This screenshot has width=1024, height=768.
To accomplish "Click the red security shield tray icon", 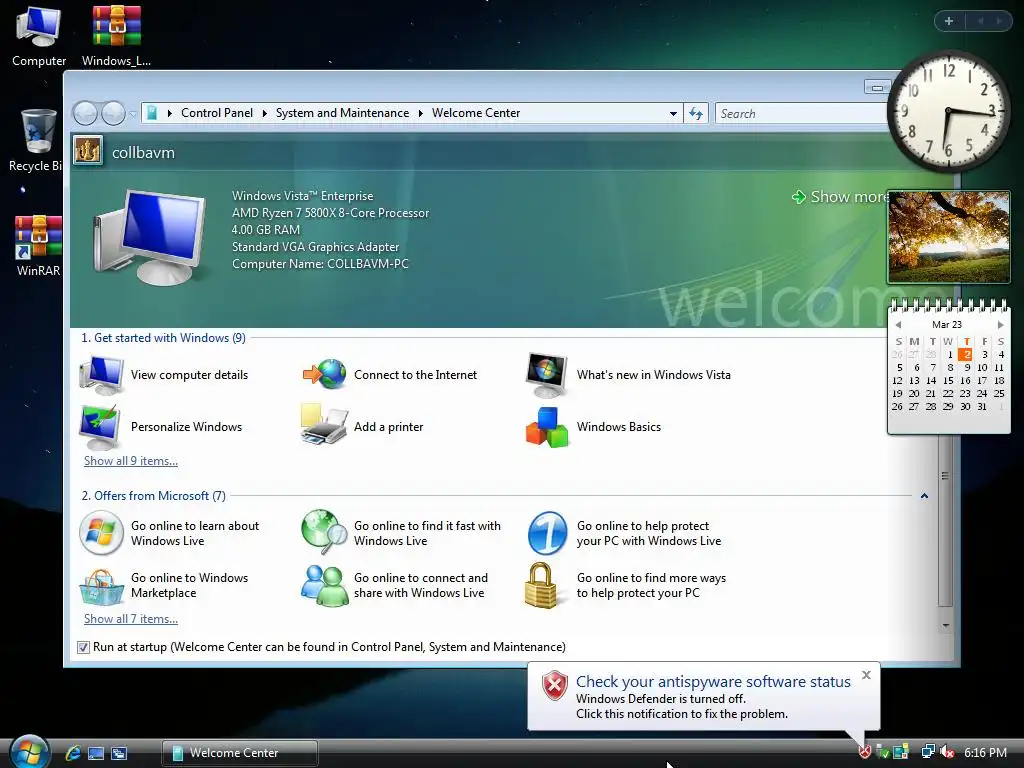I will [x=865, y=752].
